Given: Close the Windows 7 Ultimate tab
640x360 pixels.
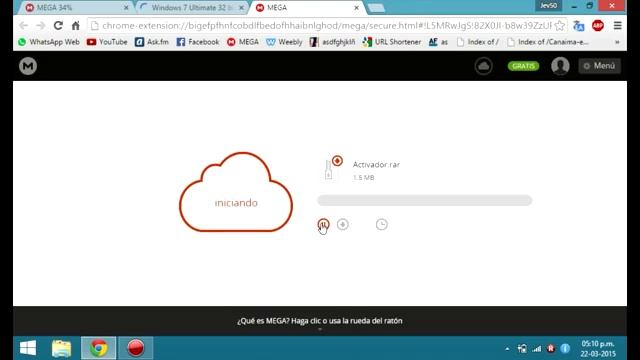Looking at the screenshot, I should (241, 8).
